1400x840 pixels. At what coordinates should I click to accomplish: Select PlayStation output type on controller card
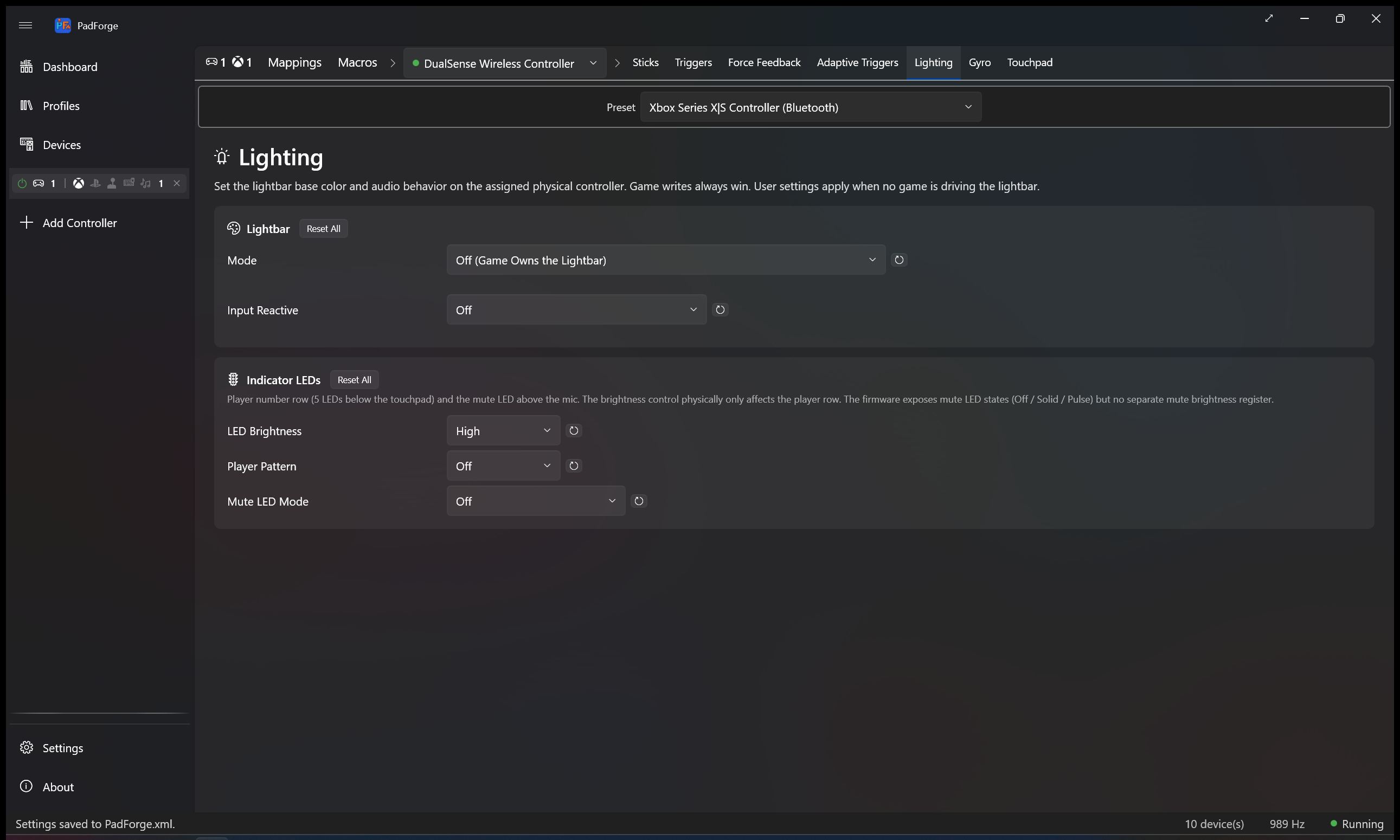pos(96,183)
